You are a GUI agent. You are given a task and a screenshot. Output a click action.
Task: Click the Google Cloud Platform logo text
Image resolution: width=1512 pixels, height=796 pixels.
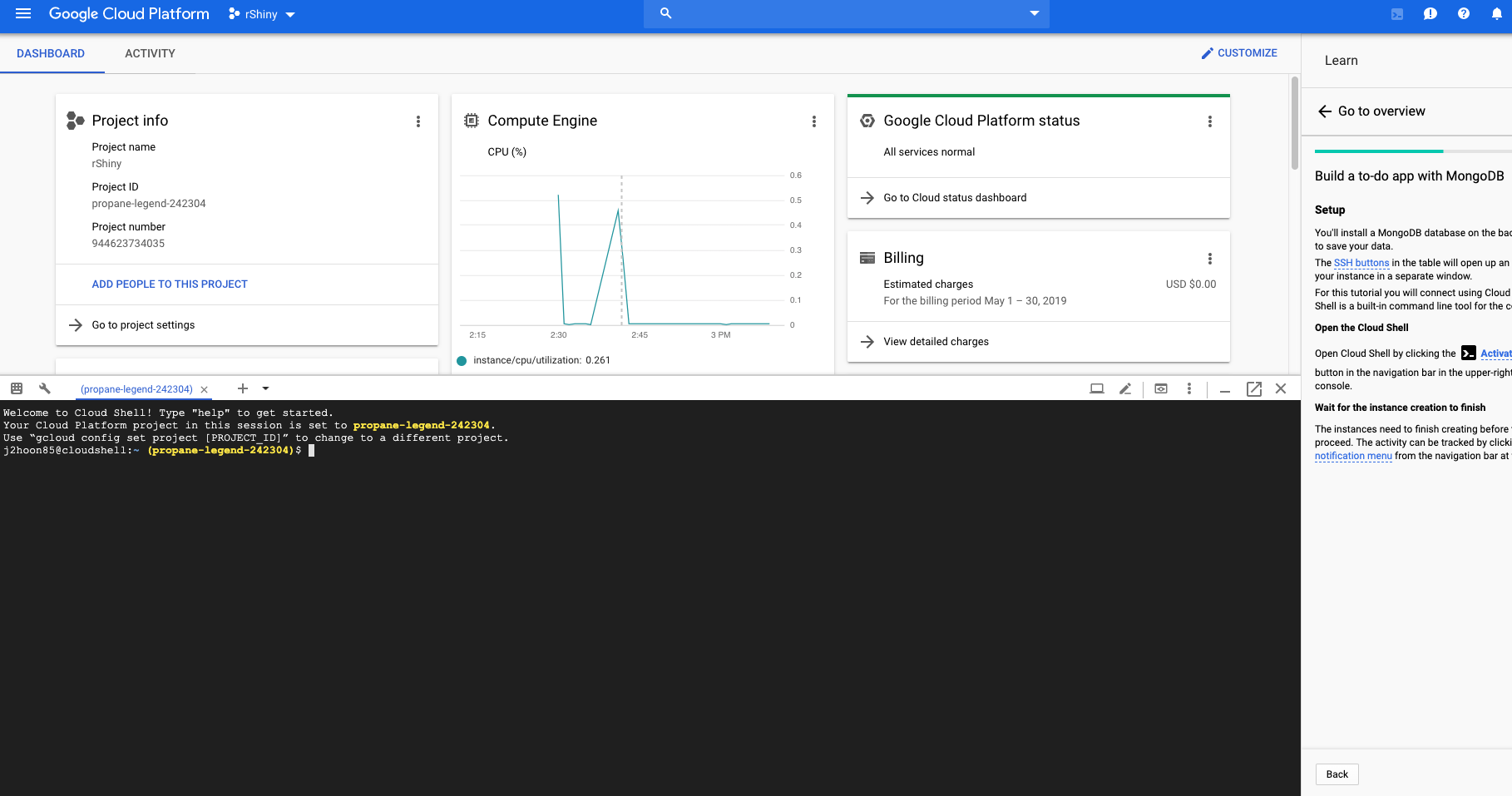[x=129, y=14]
